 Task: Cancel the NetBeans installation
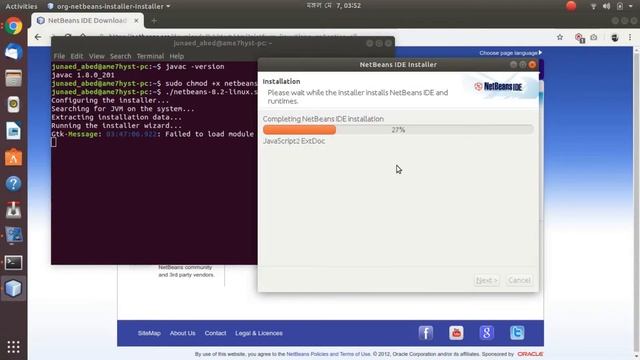click(519, 280)
